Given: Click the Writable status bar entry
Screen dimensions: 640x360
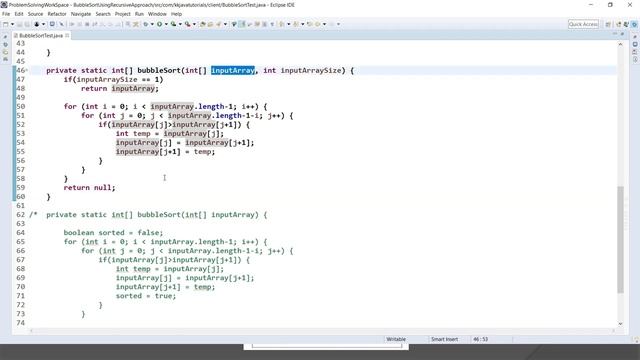Looking at the screenshot, I should coord(396,339).
